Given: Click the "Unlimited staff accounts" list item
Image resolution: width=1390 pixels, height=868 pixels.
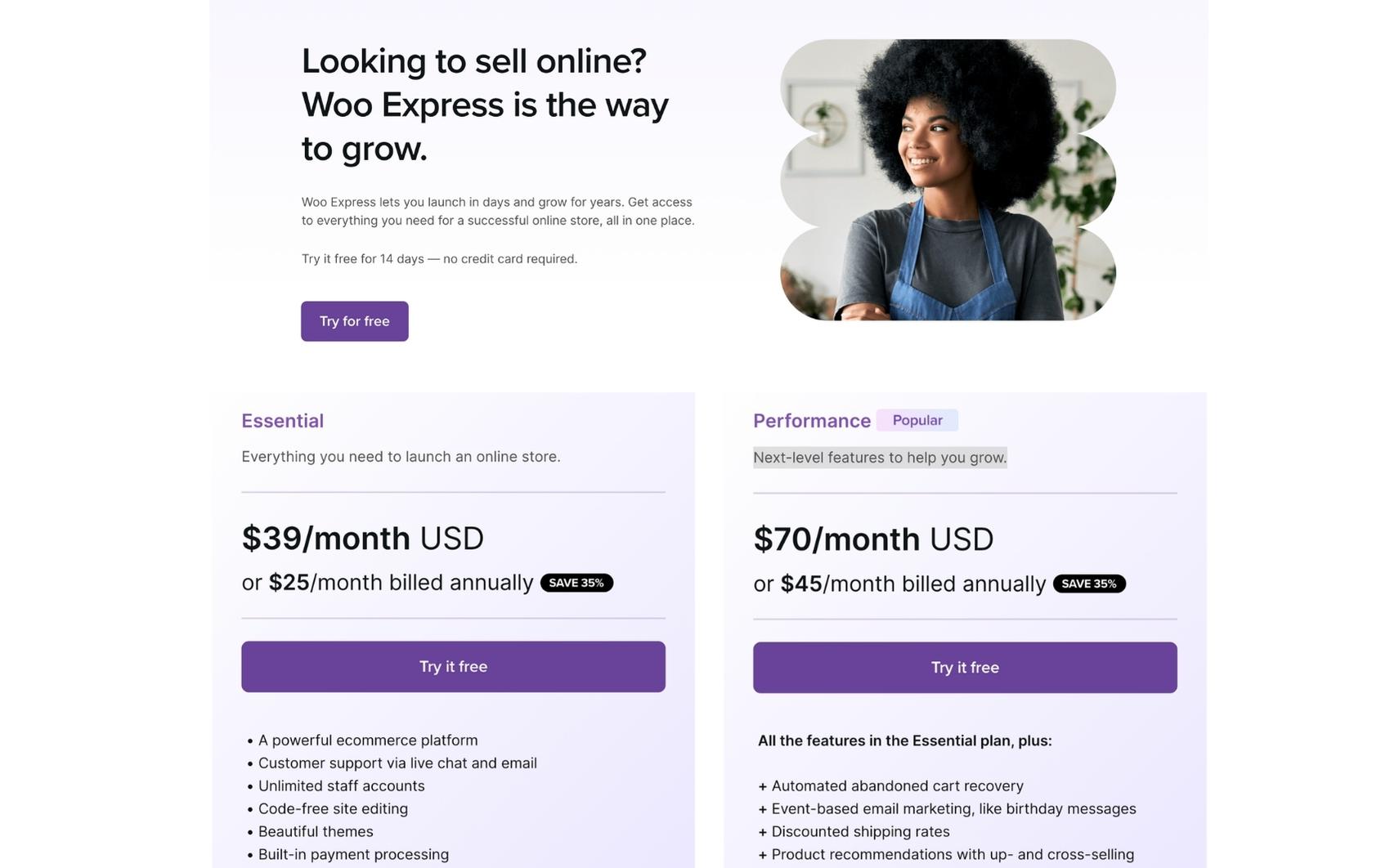Looking at the screenshot, I should (341, 786).
